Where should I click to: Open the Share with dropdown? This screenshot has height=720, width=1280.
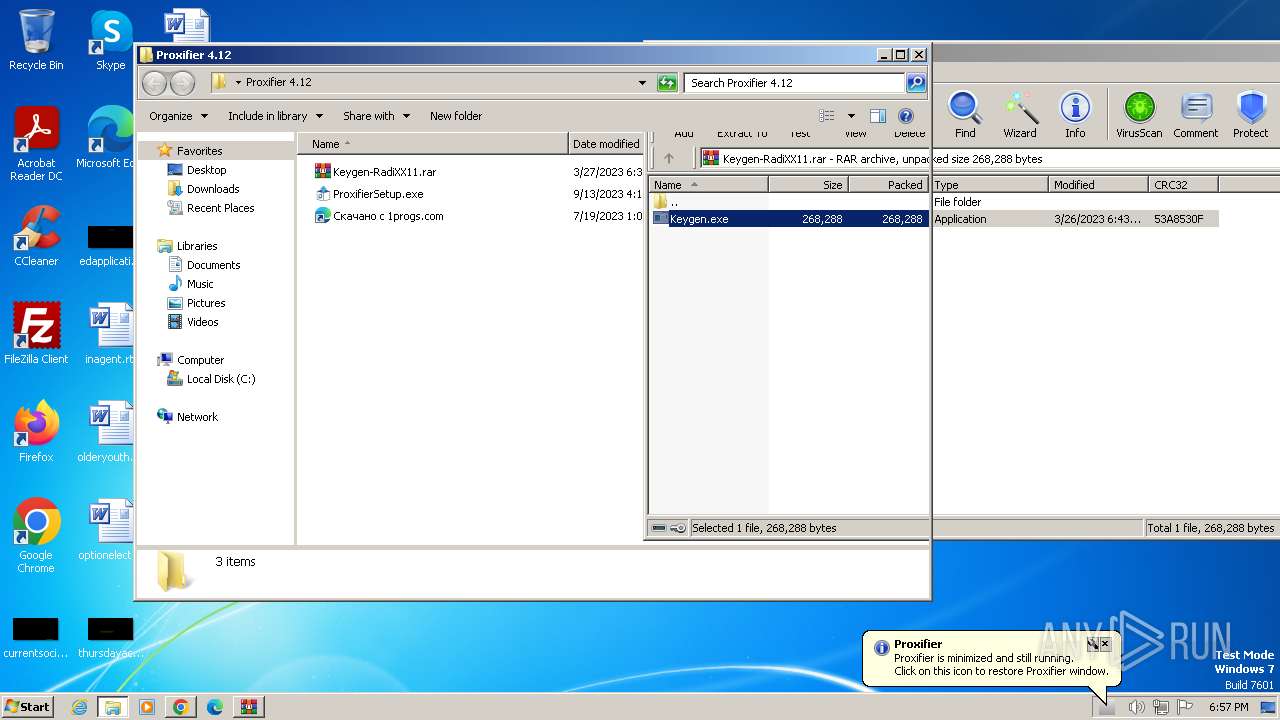pos(376,116)
